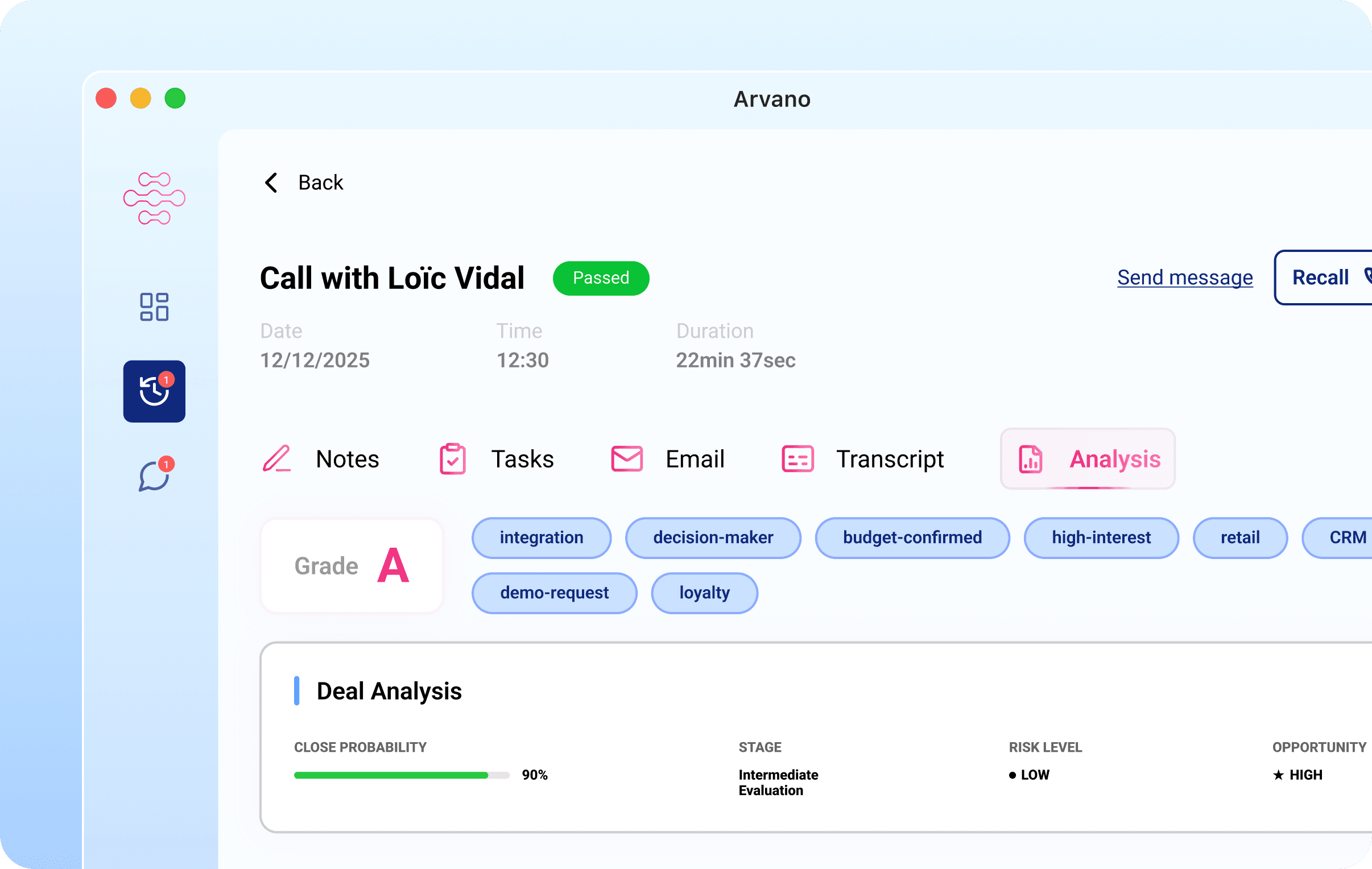The width and height of the screenshot is (1372, 869).
Task: Switch to the Transcript tab
Action: 890,459
